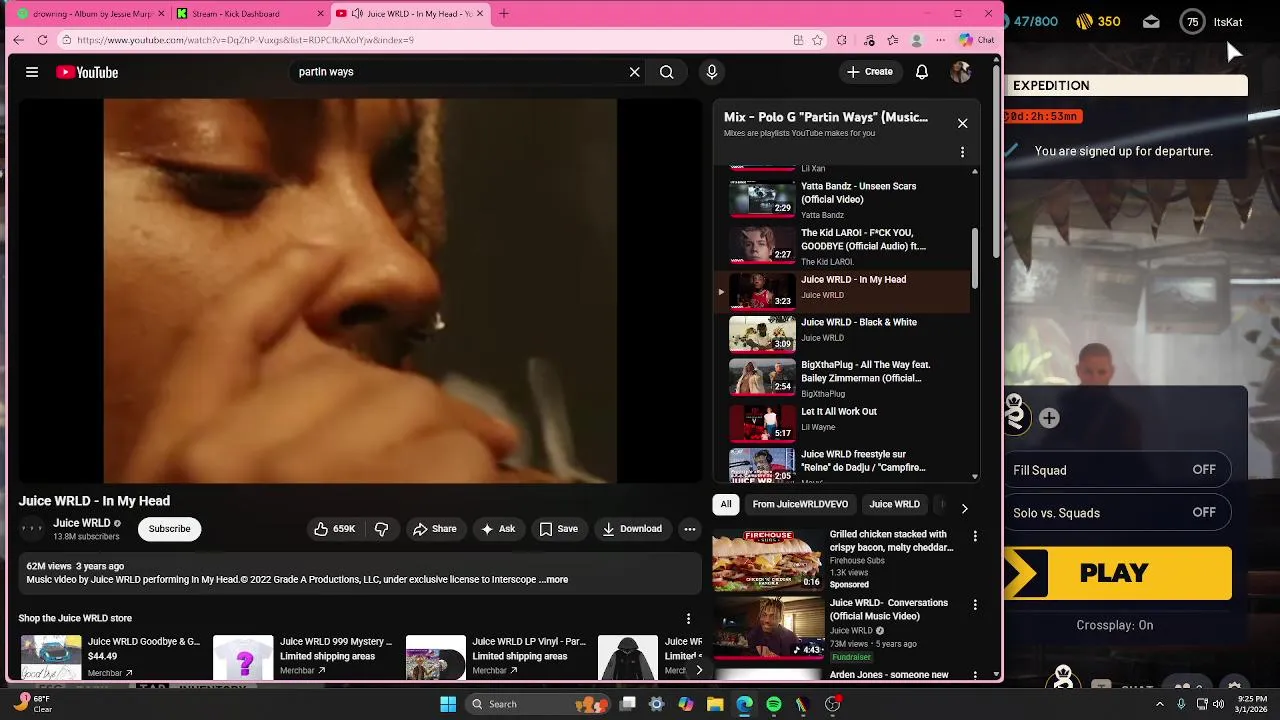
Task: Open Spotify from the taskbar
Action: (x=774, y=704)
